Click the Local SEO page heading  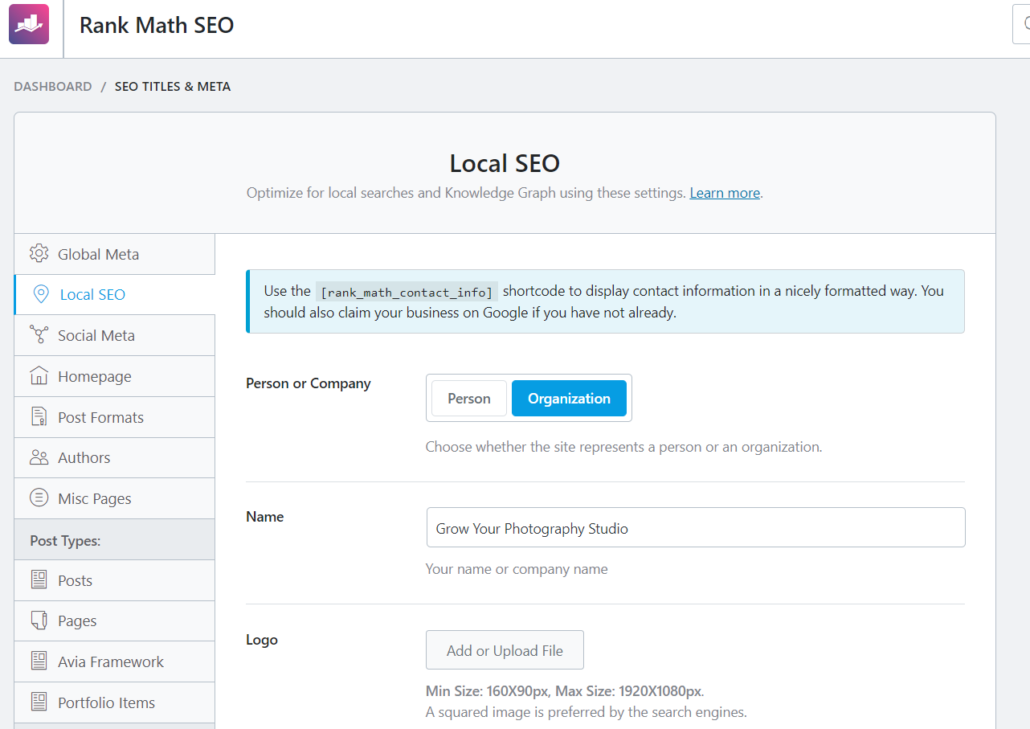pos(504,164)
